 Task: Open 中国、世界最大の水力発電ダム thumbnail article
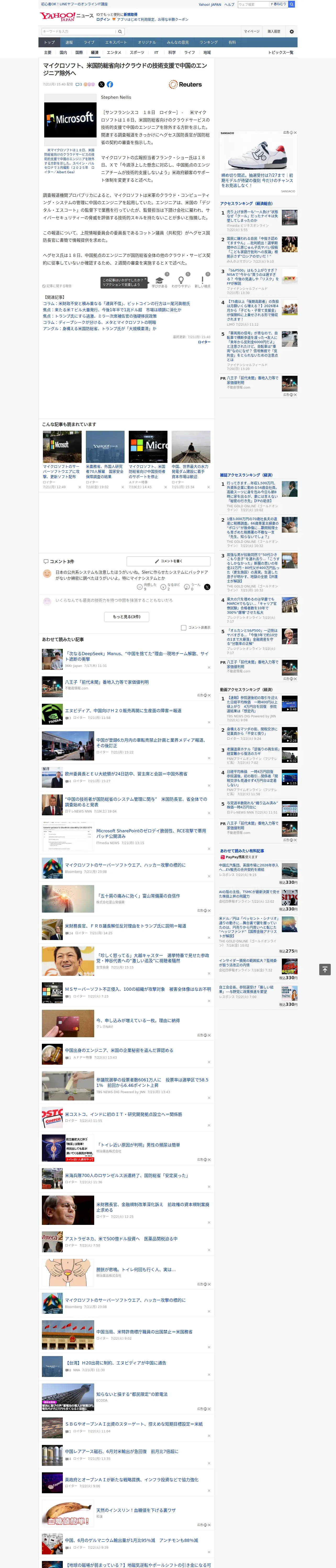191,447
